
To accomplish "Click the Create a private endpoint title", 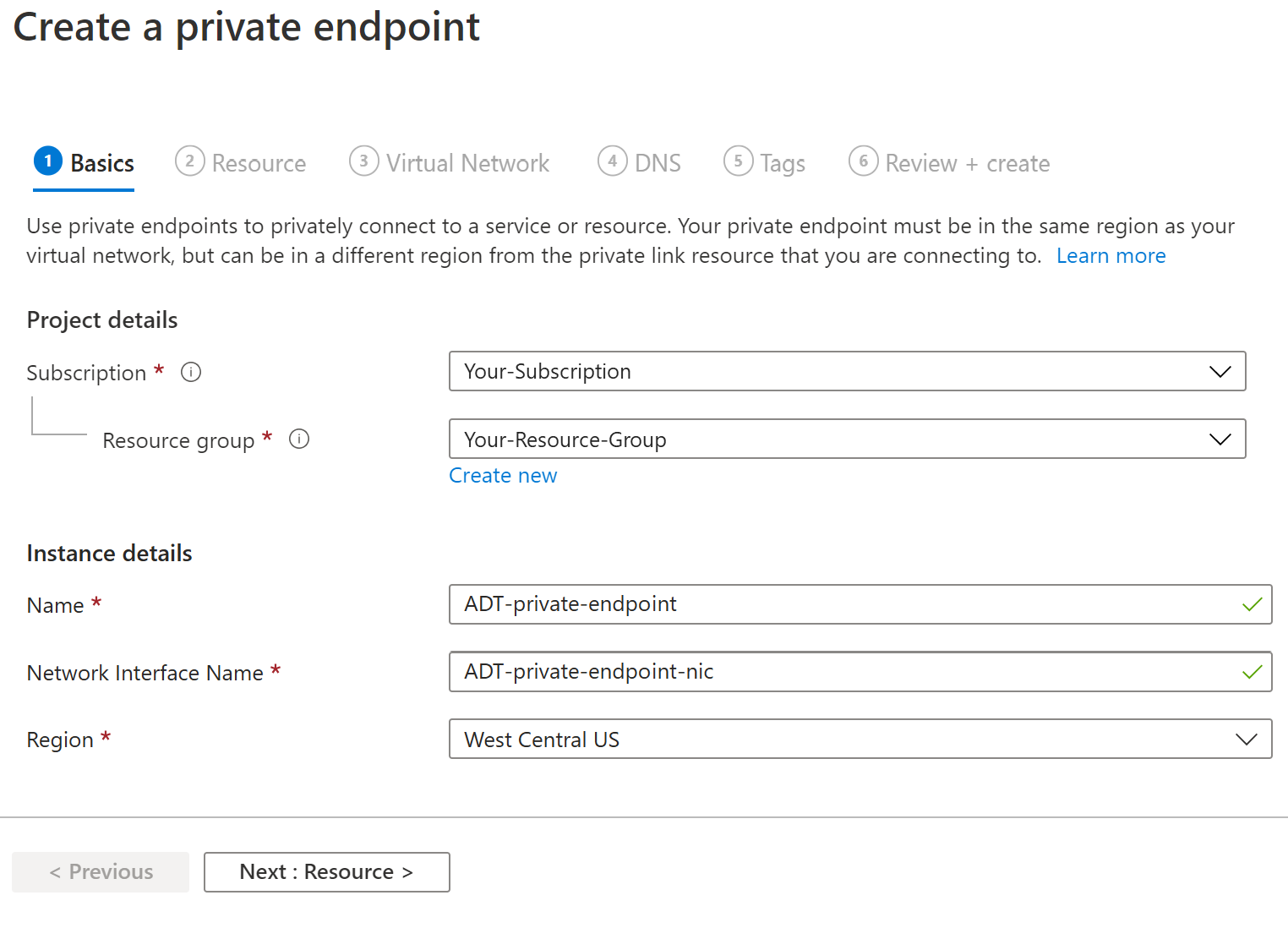I will click(247, 27).
